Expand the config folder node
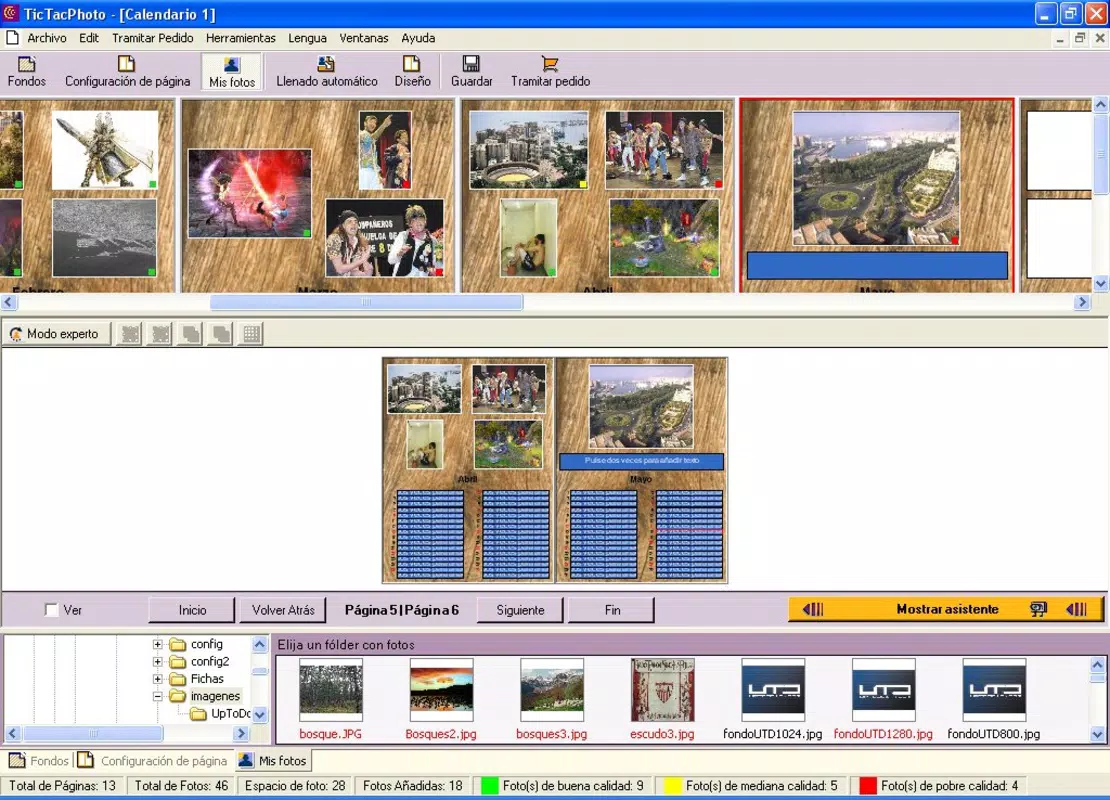Image resolution: width=1110 pixels, height=800 pixels. pos(158,644)
